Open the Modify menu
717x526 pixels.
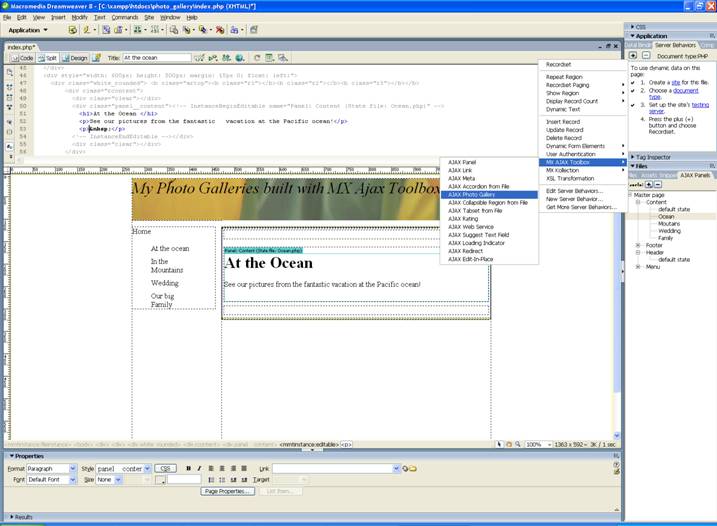coord(80,17)
